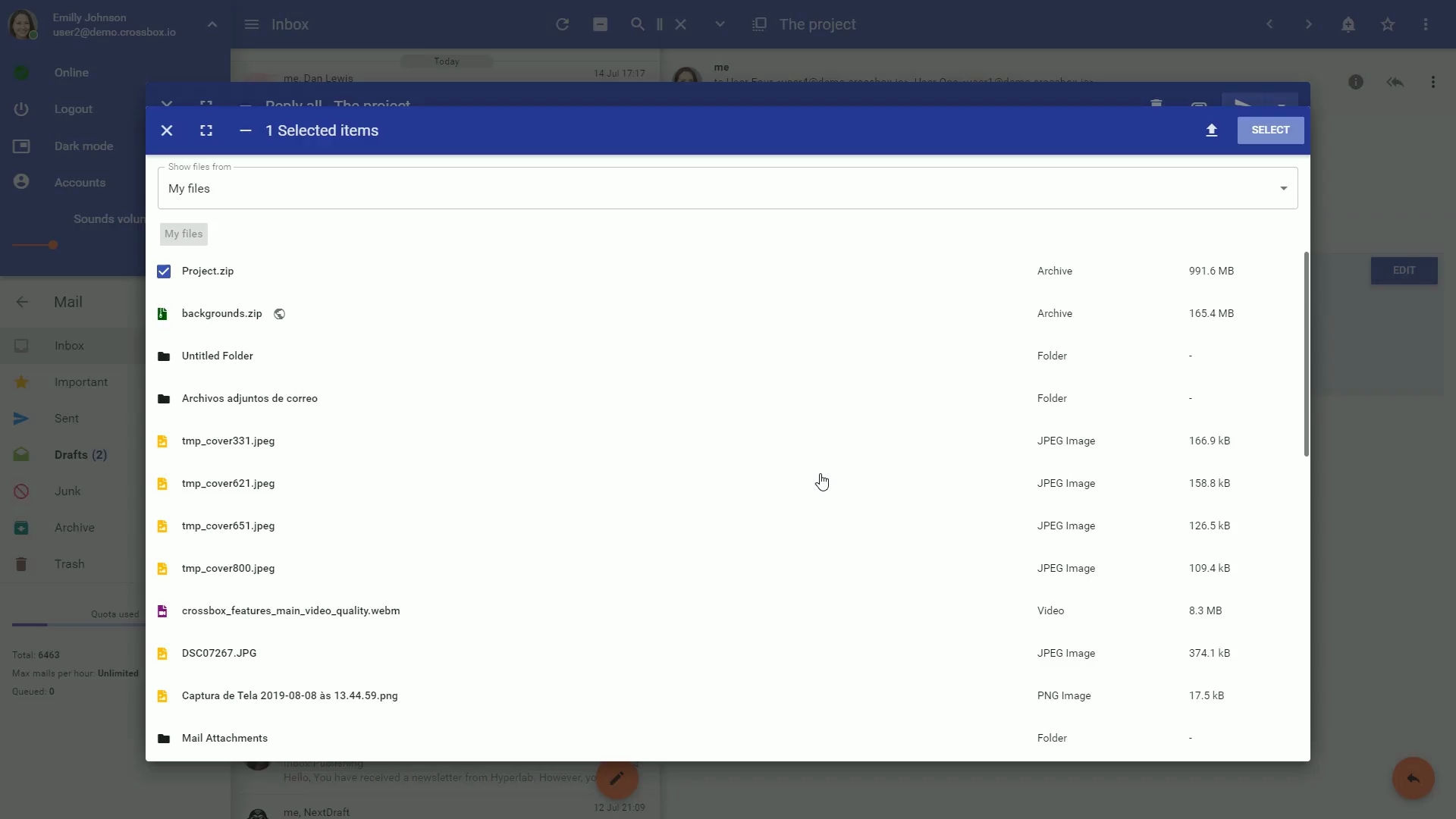Select the tmp_cover331.jpeg file icon

coord(162,441)
